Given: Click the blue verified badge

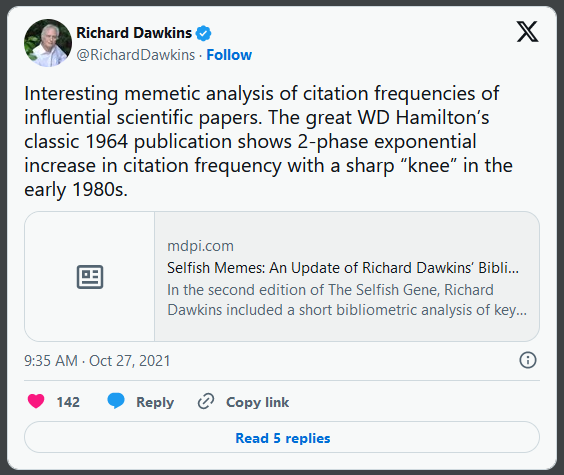Looking at the screenshot, I should [203, 33].
